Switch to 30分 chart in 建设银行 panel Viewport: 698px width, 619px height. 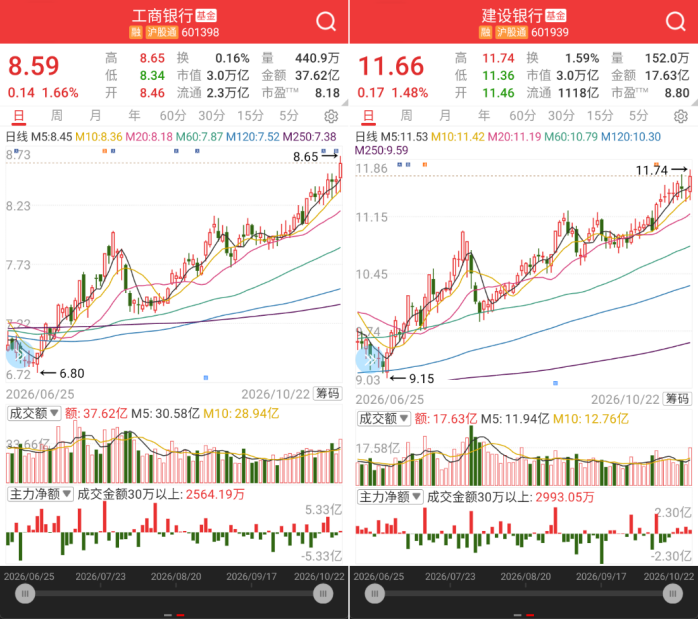561,116
